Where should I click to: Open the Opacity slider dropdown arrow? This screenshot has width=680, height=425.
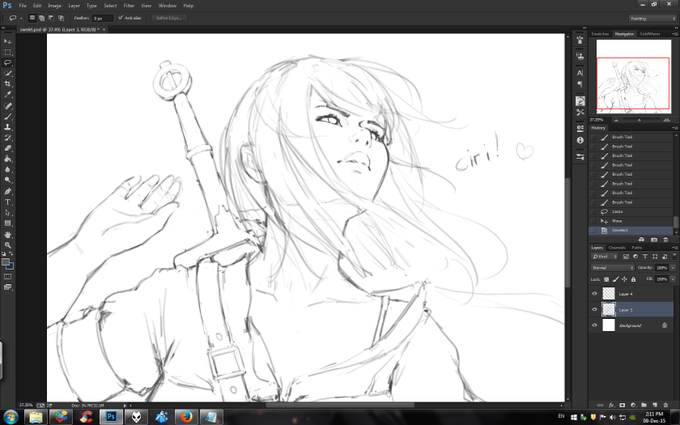point(673,268)
